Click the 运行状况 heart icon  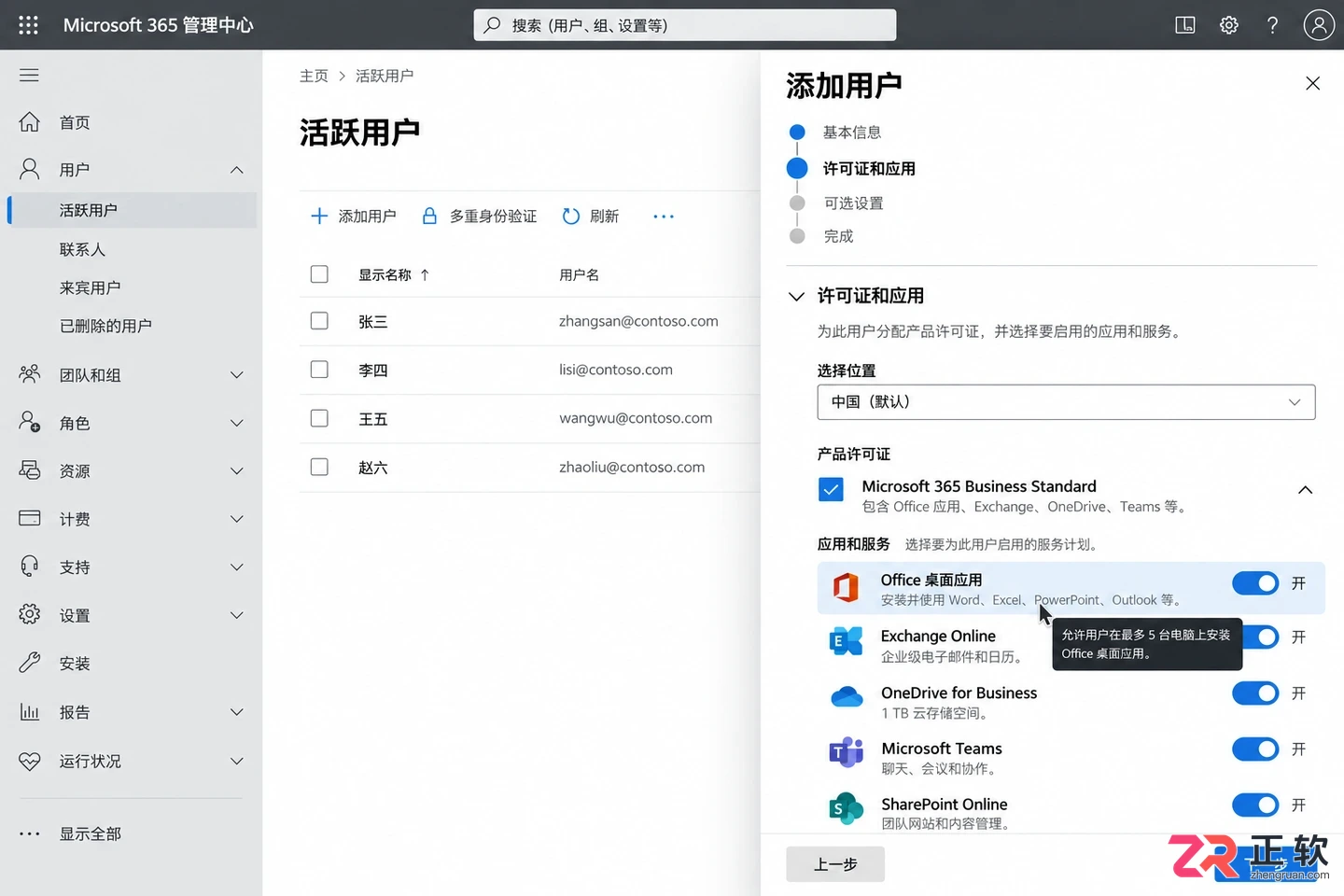[x=30, y=761]
